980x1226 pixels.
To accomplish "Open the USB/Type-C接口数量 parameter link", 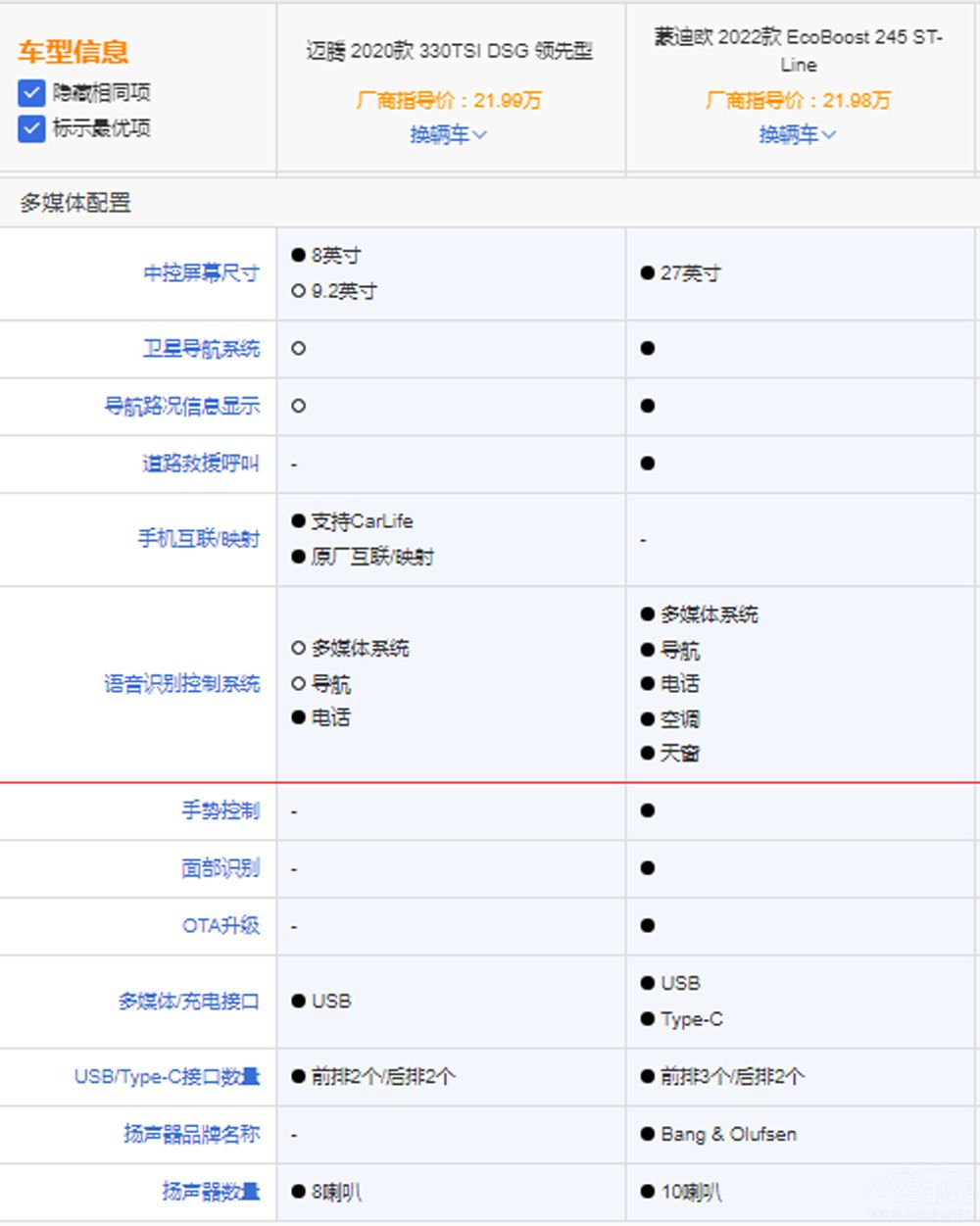I will (167, 1077).
